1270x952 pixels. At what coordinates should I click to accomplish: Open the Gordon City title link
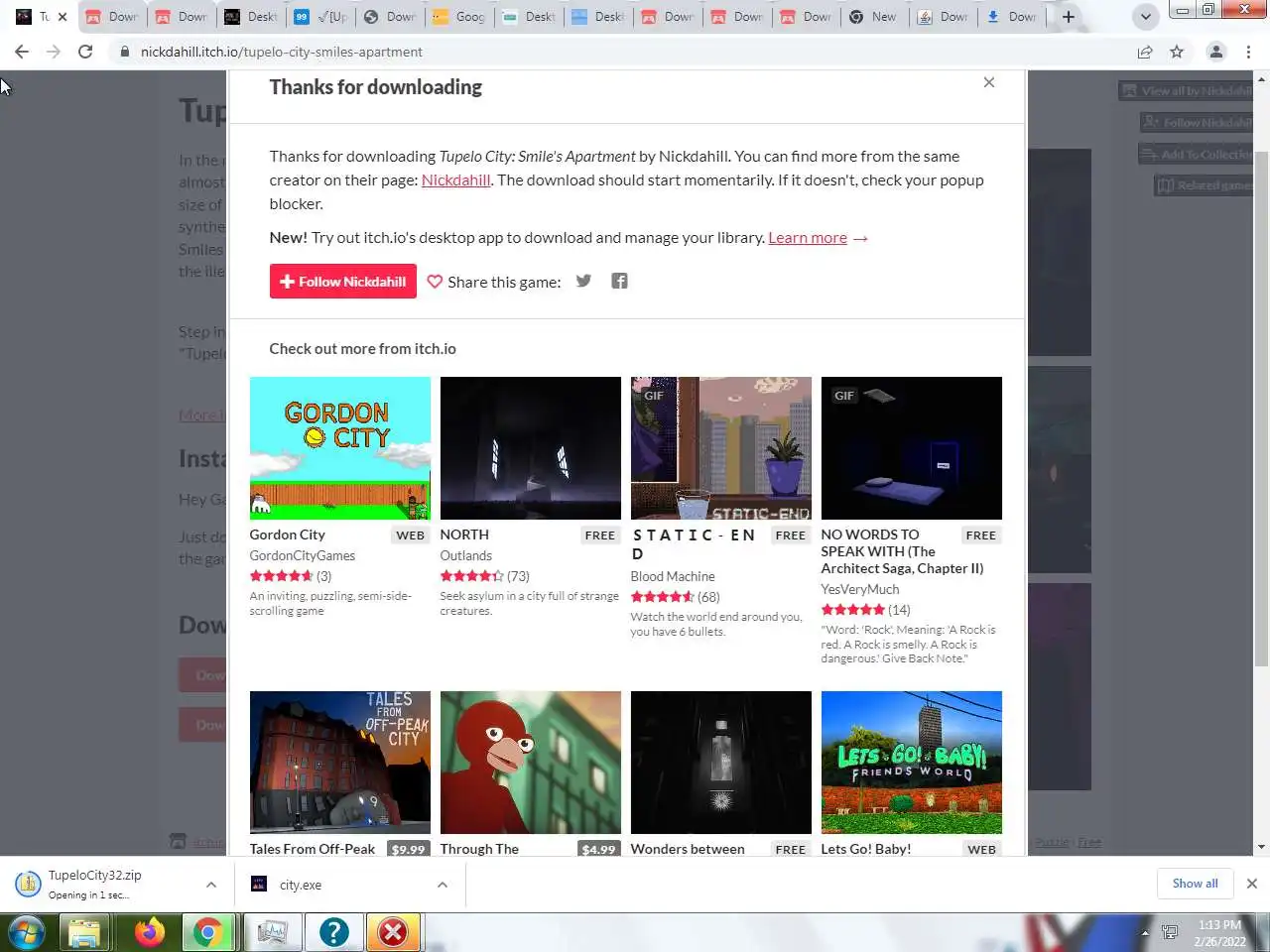287,535
